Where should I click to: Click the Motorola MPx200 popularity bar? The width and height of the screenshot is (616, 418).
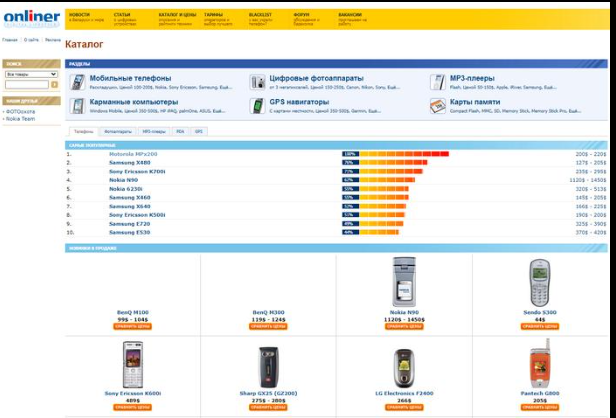(395, 154)
